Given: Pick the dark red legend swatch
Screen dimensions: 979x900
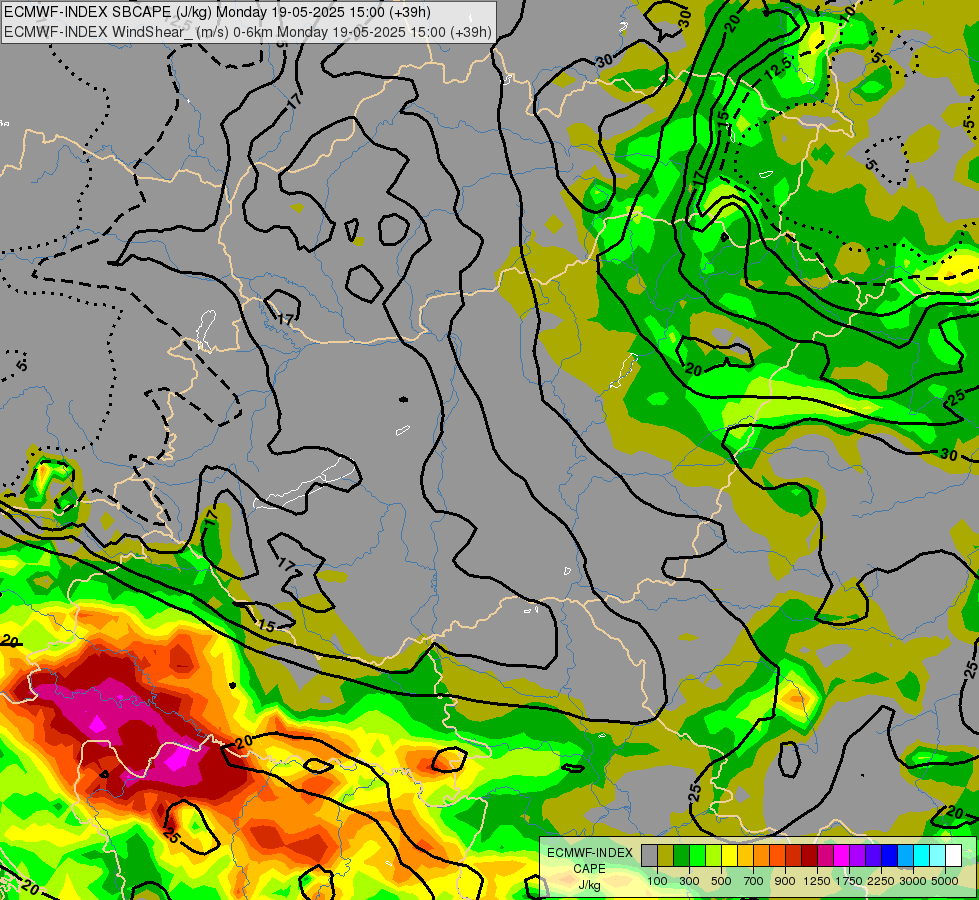Looking at the screenshot, I should point(809,855).
